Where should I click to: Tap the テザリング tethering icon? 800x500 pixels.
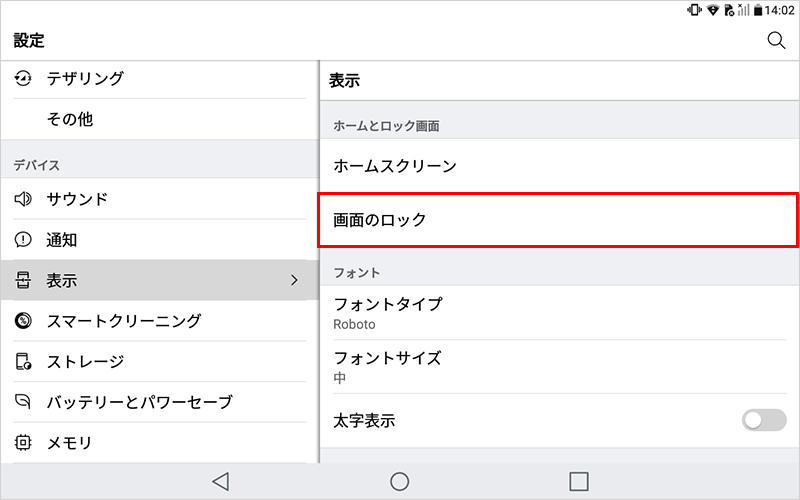(23, 78)
